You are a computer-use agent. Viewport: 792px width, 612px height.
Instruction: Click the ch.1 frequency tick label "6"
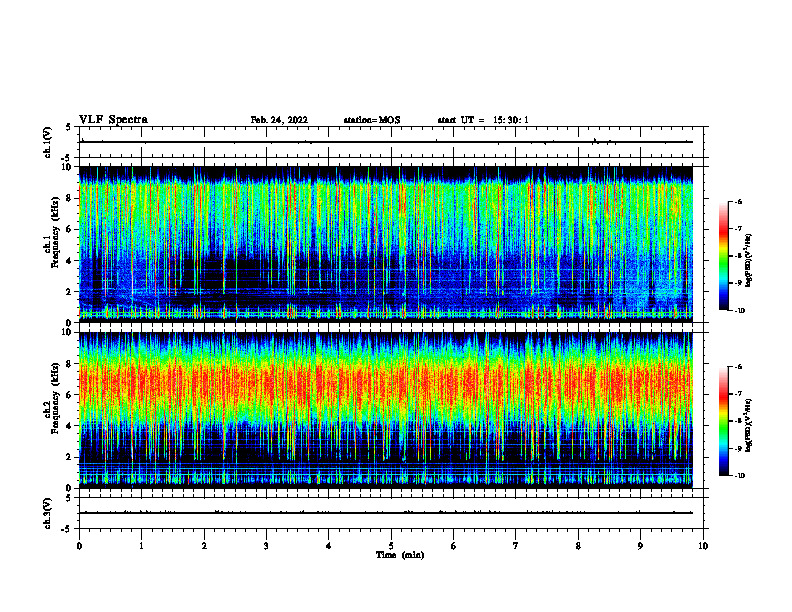[x=70, y=229]
